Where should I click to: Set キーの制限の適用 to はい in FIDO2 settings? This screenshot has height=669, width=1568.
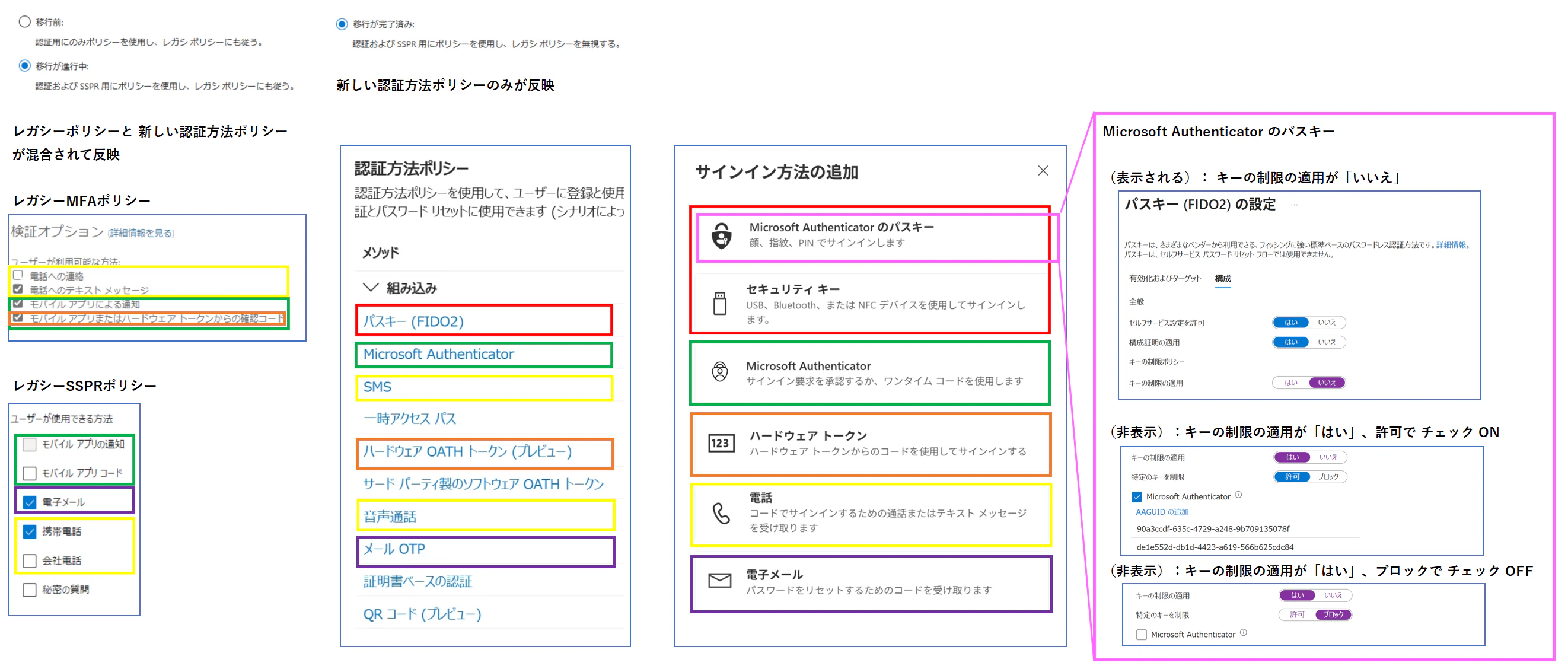coord(1290,383)
